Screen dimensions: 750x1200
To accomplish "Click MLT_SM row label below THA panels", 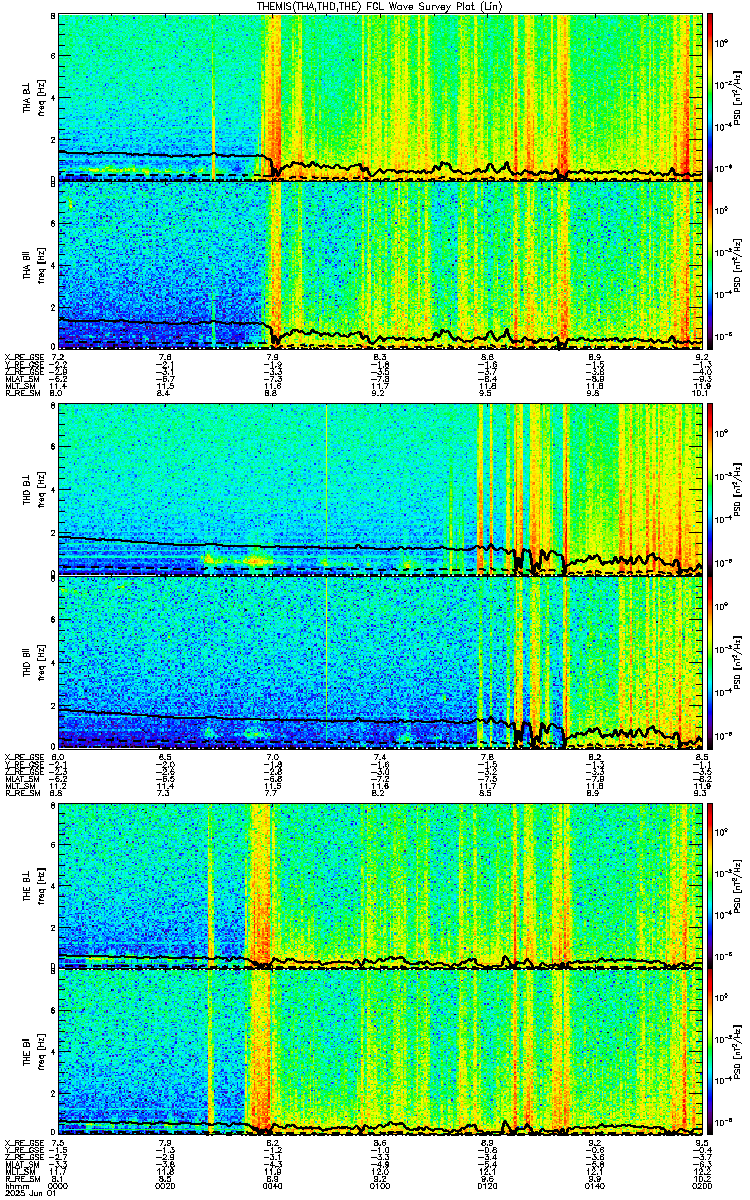I will click(19, 386).
